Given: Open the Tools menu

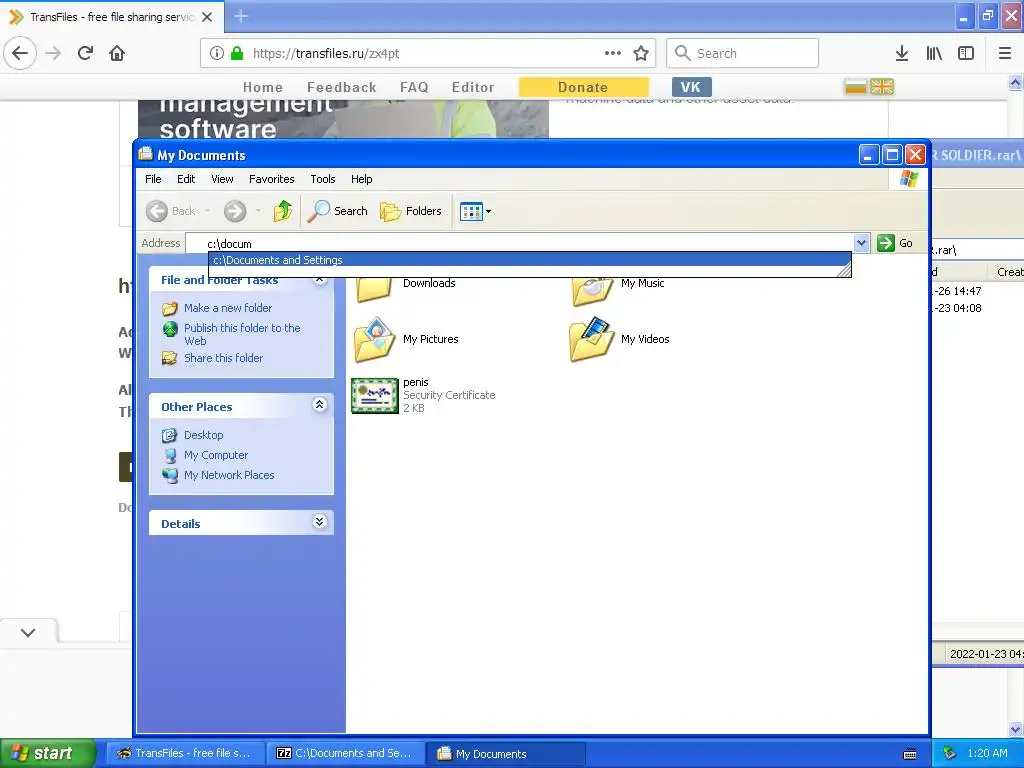Looking at the screenshot, I should tap(323, 179).
